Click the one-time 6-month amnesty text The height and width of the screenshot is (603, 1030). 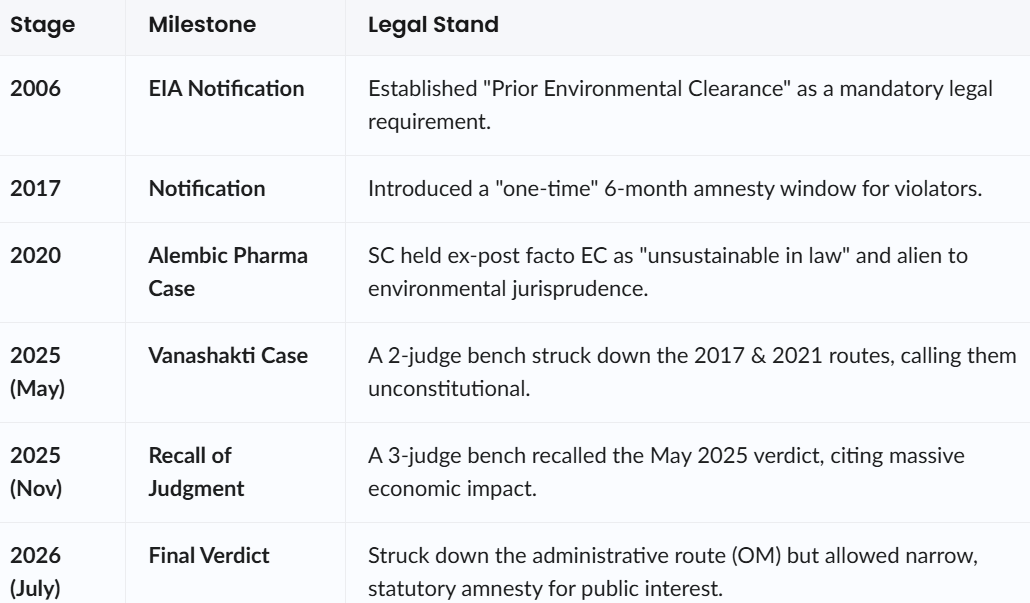pos(675,189)
